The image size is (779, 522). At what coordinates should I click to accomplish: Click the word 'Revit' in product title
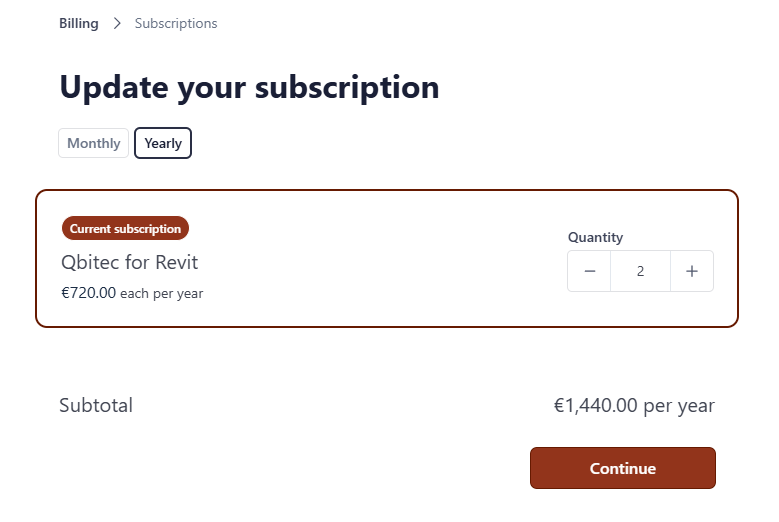[x=177, y=263]
